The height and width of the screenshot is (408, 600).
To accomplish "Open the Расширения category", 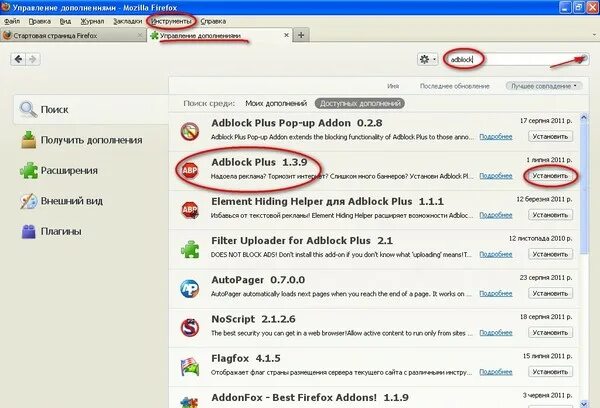I will [x=91, y=170].
